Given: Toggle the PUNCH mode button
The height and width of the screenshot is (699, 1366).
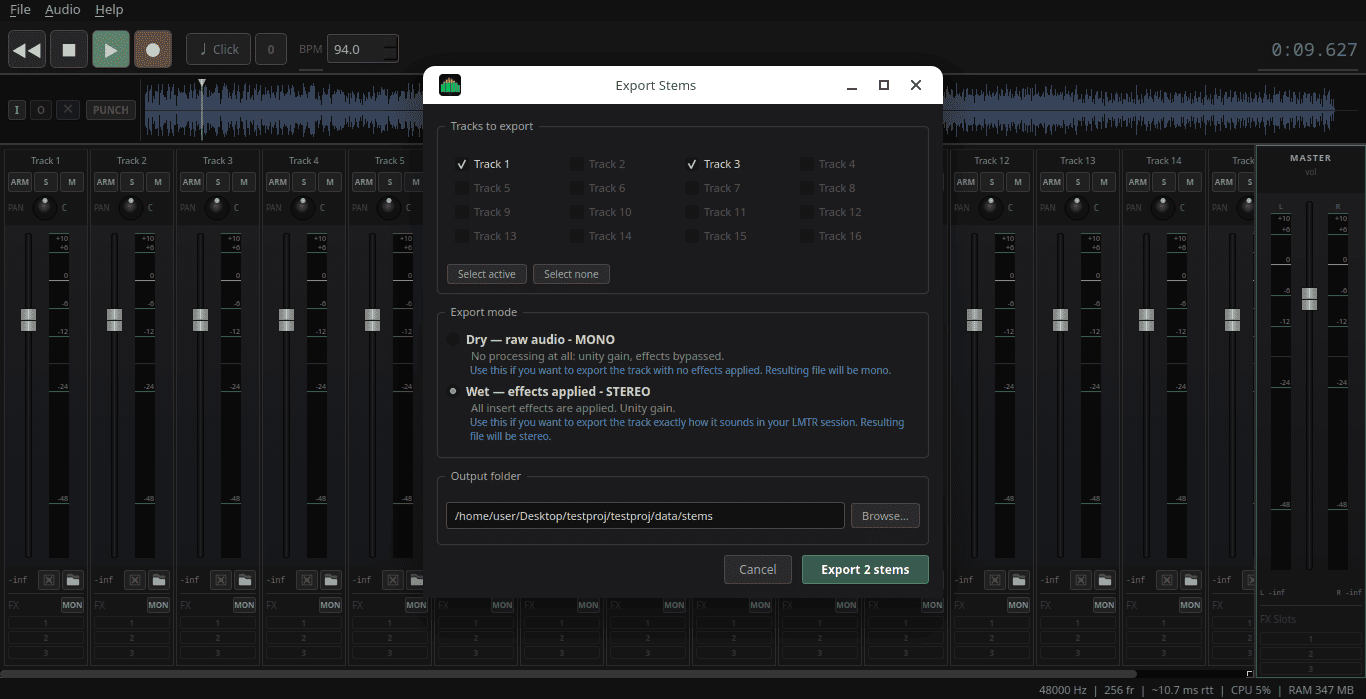Looking at the screenshot, I should (111, 110).
